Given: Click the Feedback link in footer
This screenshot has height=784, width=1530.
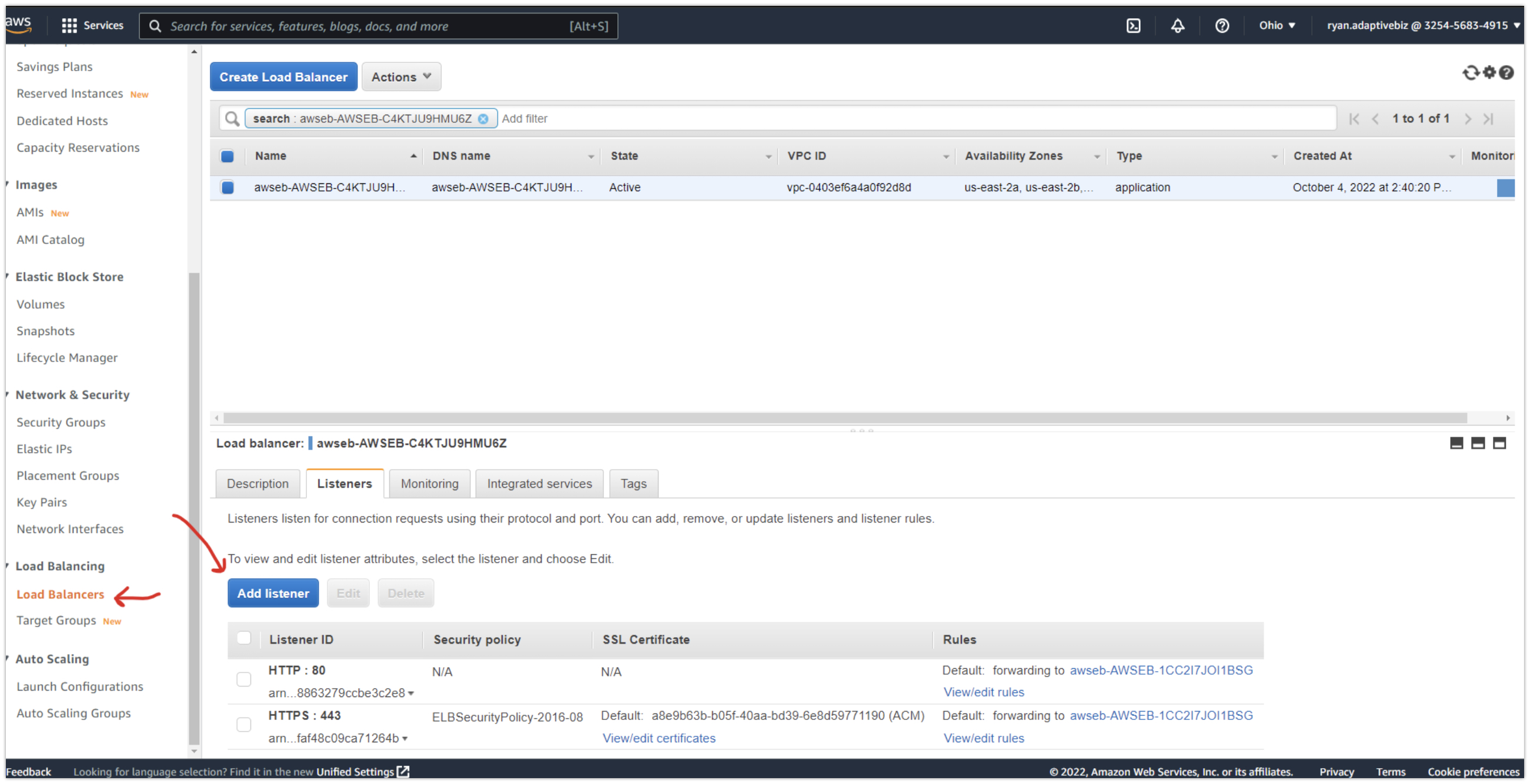Looking at the screenshot, I should [28, 772].
